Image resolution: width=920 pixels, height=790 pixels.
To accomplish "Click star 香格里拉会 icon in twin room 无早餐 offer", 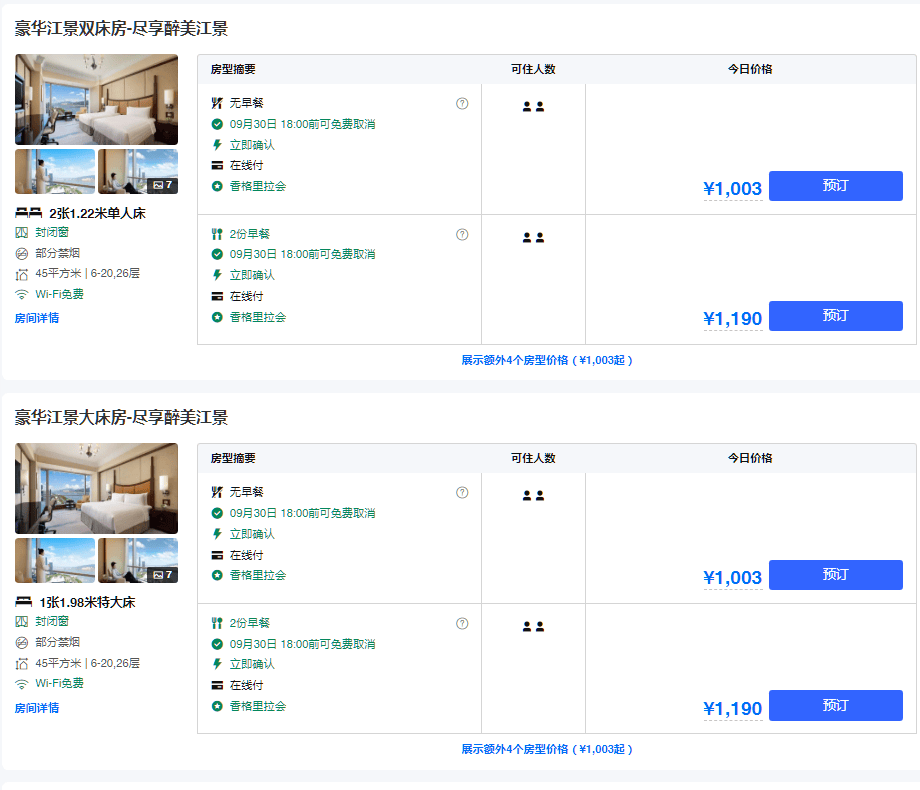I will [217, 186].
